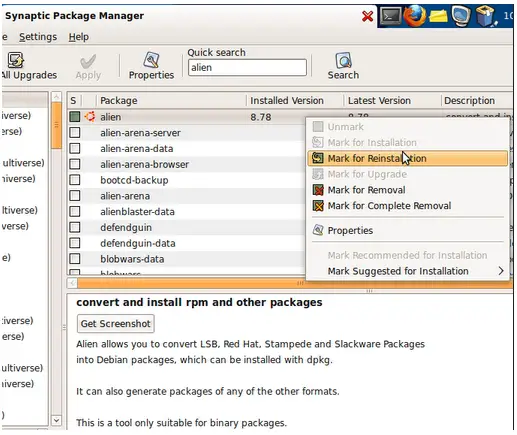Image resolution: width=517 pixels, height=435 pixels.
Task: Select Properties in the context menu
Action: point(407,230)
